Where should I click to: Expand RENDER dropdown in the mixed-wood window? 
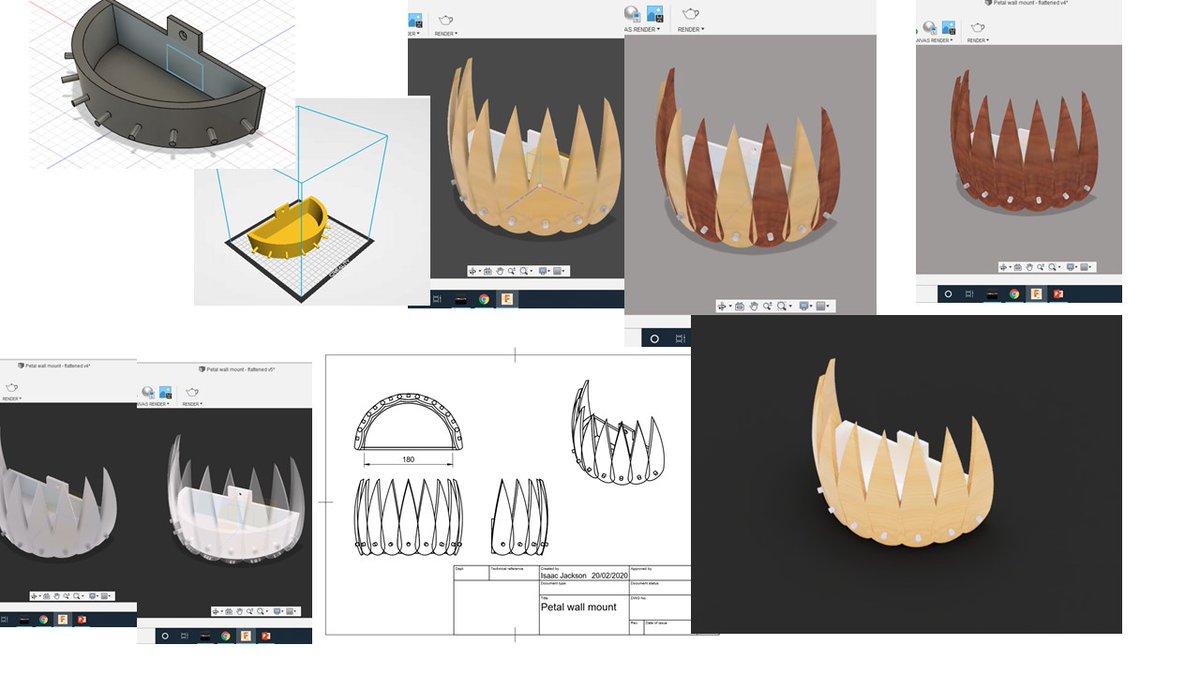(x=691, y=29)
